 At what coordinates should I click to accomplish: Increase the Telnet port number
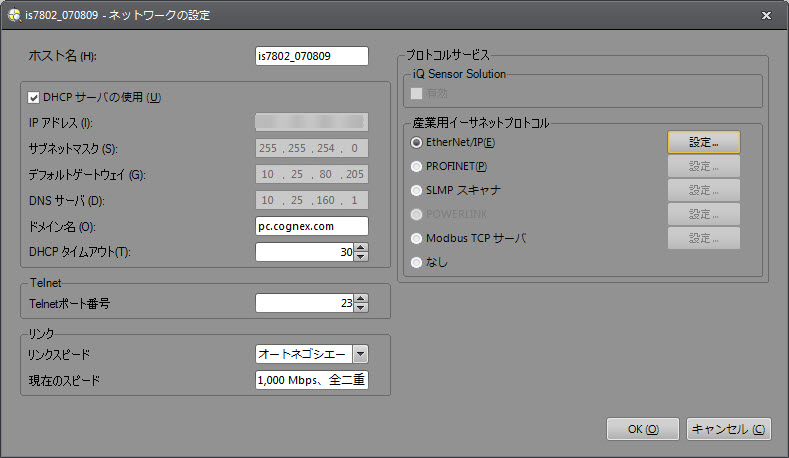click(361, 298)
